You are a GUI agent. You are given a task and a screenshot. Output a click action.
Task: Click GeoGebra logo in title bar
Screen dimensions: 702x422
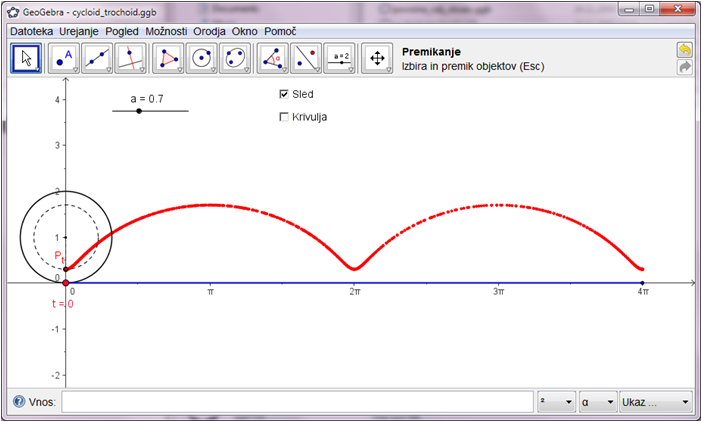click(x=13, y=12)
